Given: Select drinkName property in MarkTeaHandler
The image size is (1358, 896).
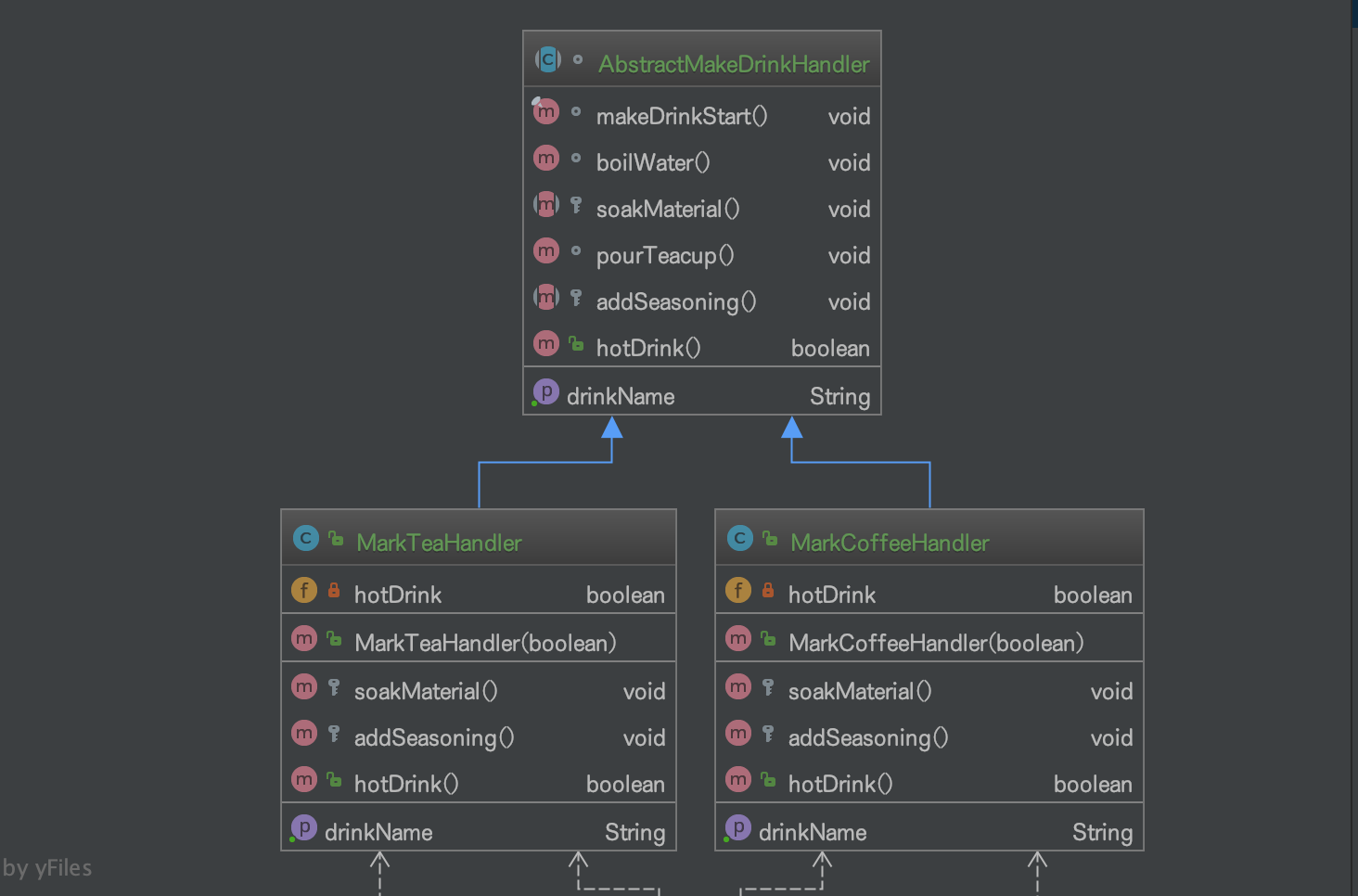Looking at the screenshot, I should (378, 832).
